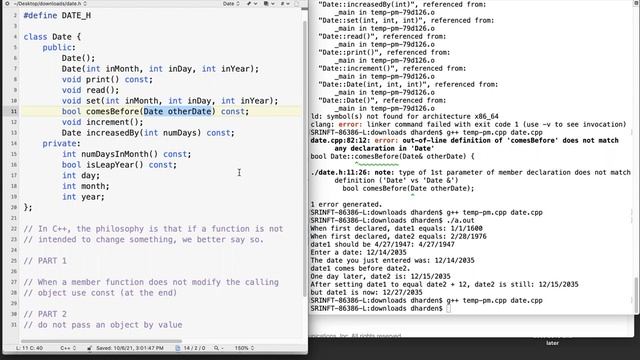Click 'date.cpp:82:12: error' line in Terminal
The width and height of the screenshot is (640, 360).
click(464, 140)
